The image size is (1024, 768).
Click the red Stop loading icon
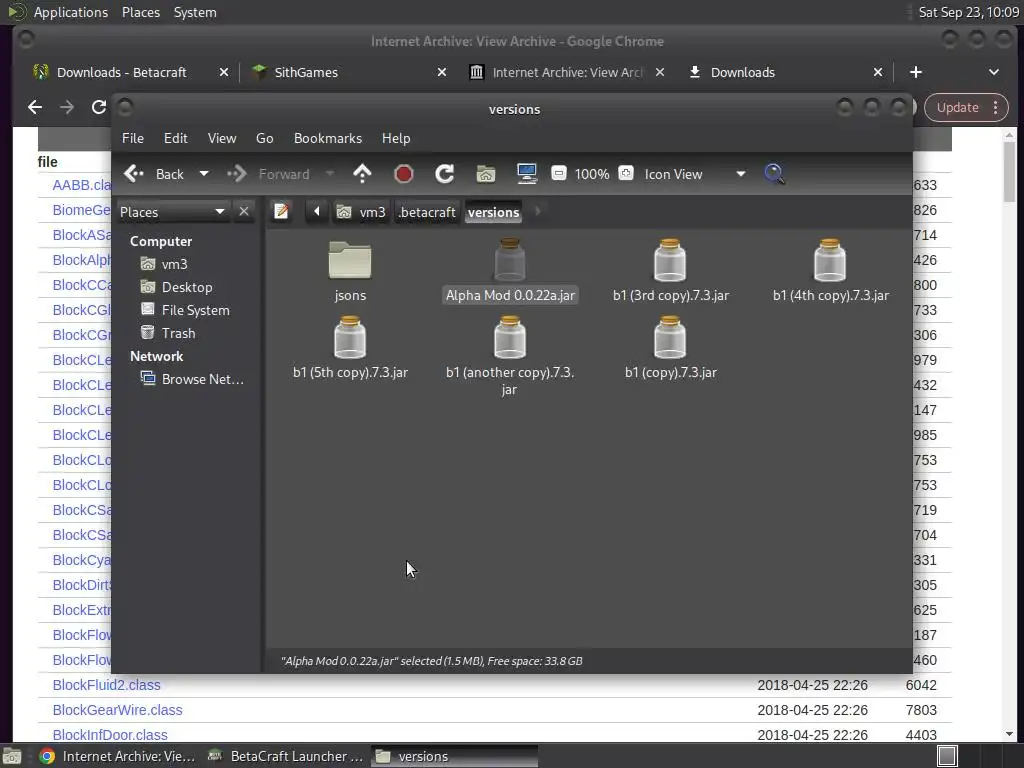point(404,174)
